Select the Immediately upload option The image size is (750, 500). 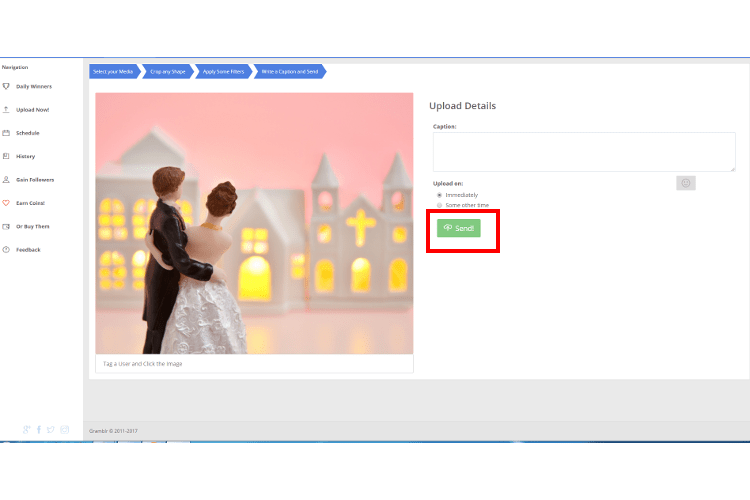pyautogui.click(x=440, y=195)
